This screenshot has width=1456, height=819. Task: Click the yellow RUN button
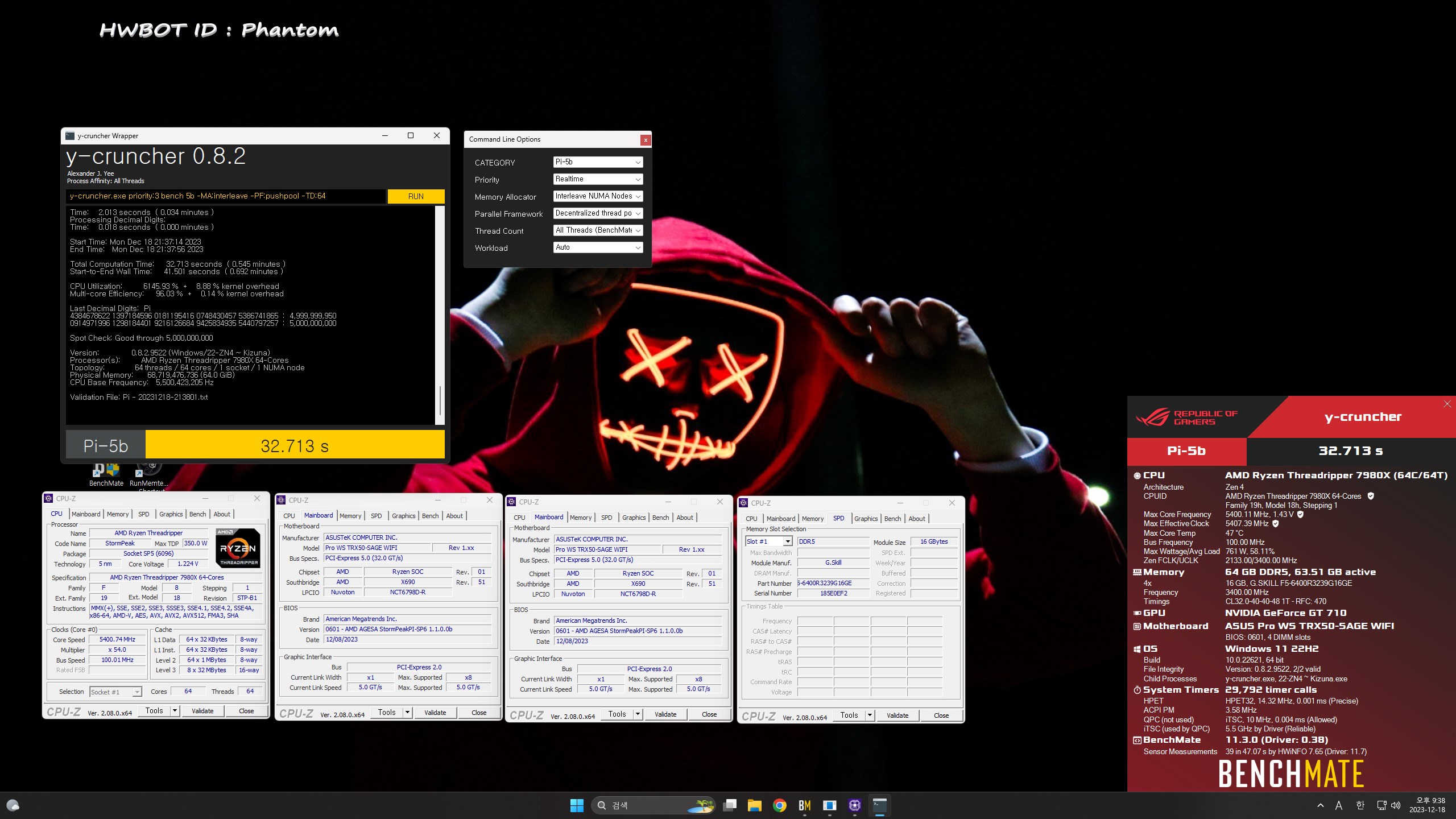(416, 196)
